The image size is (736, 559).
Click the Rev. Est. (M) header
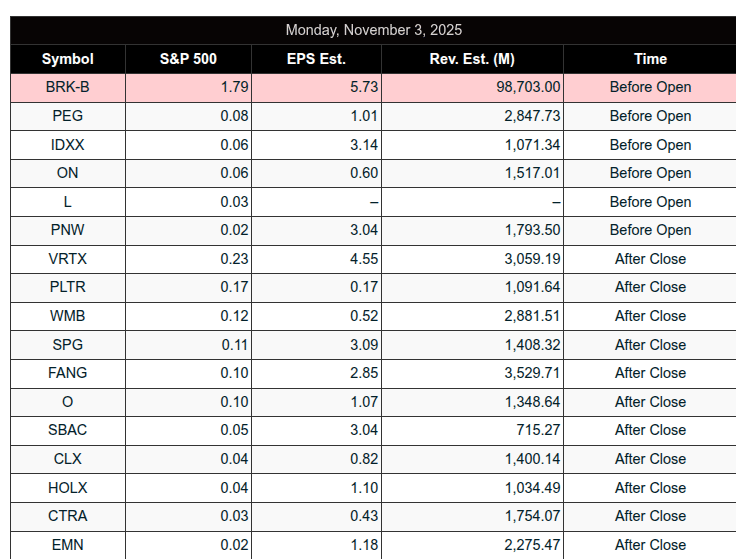(472, 59)
